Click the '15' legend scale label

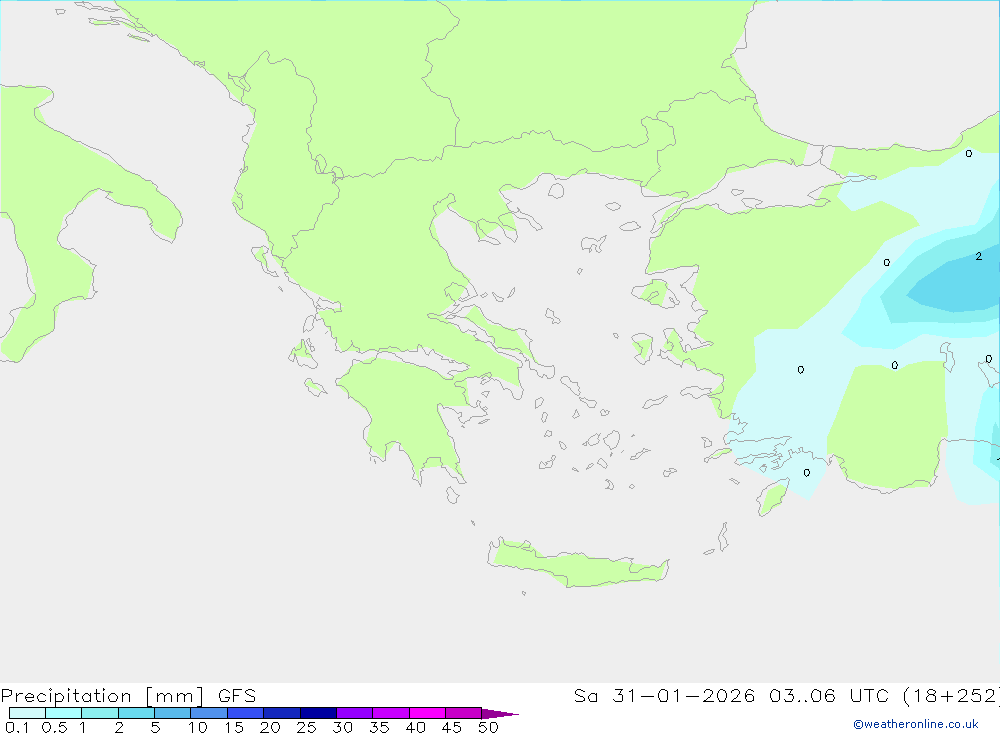pos(234,727)
